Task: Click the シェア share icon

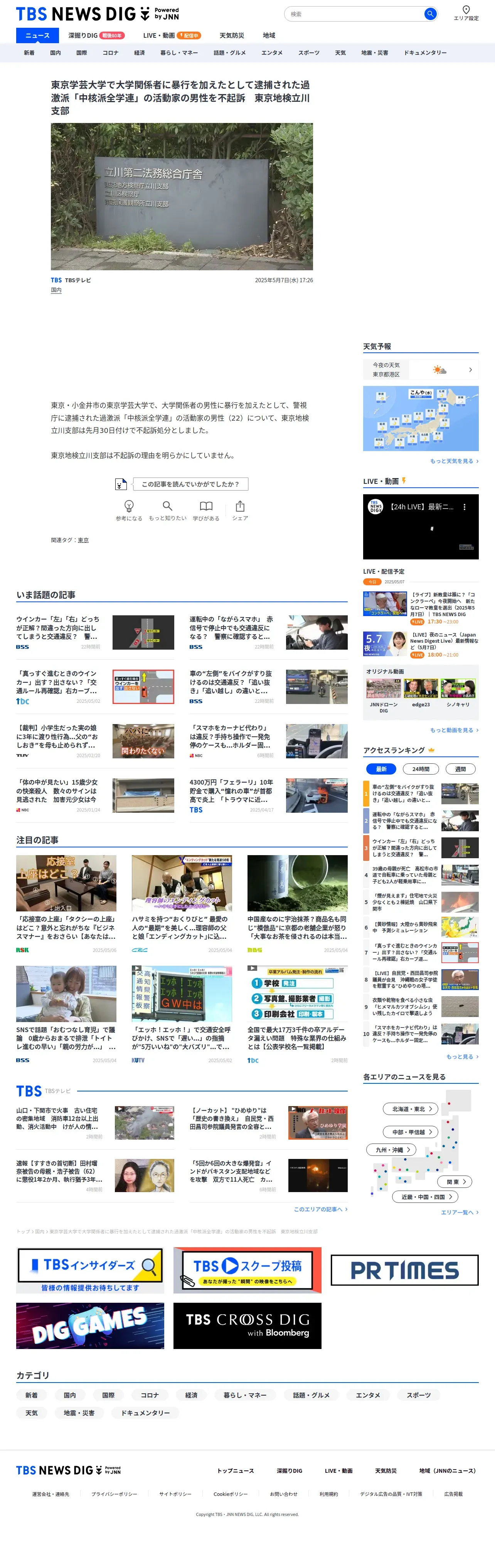Action: pyautogui.click(x=240, y=506)
